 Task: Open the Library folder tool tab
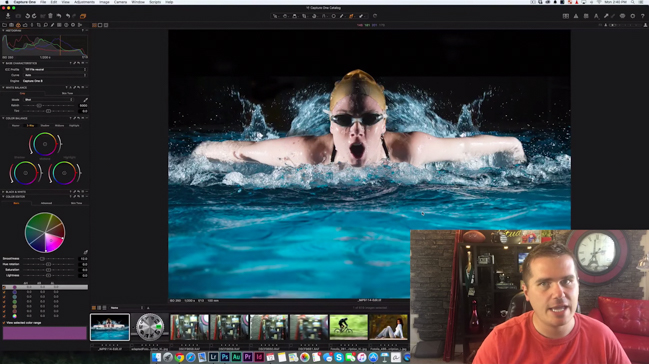pyautogui.click(x=5, y=25)
